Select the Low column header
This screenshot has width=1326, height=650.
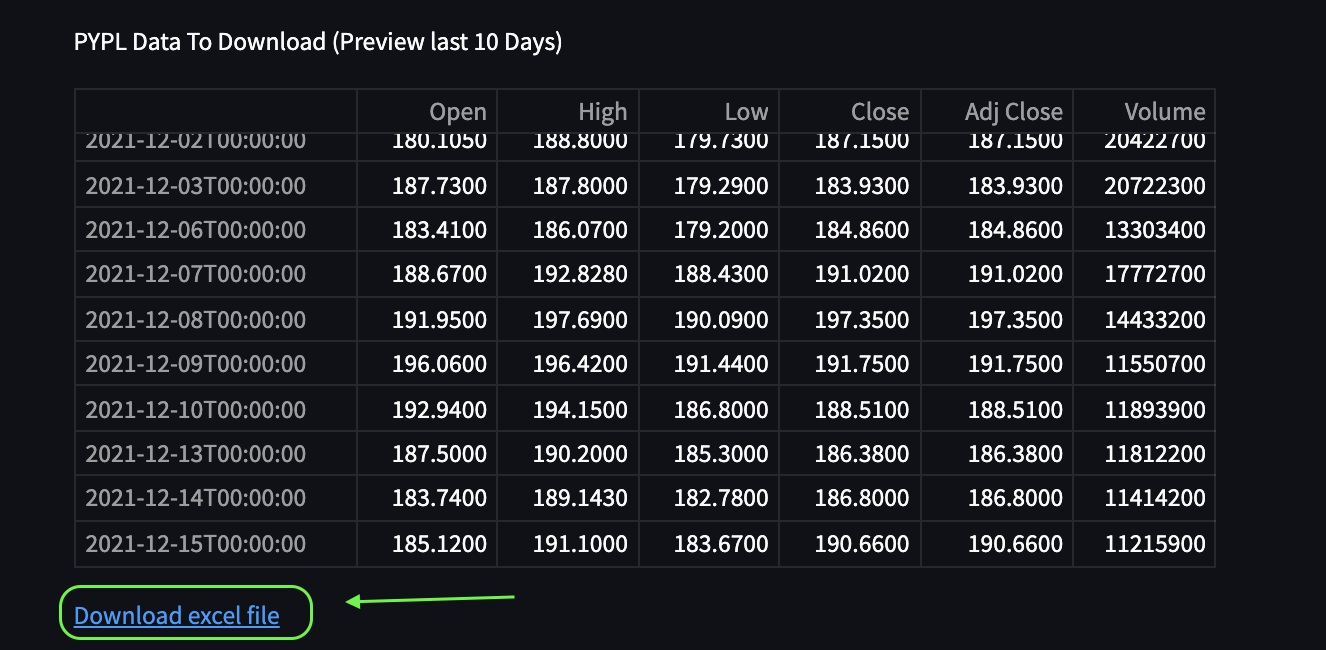[746, 111]
